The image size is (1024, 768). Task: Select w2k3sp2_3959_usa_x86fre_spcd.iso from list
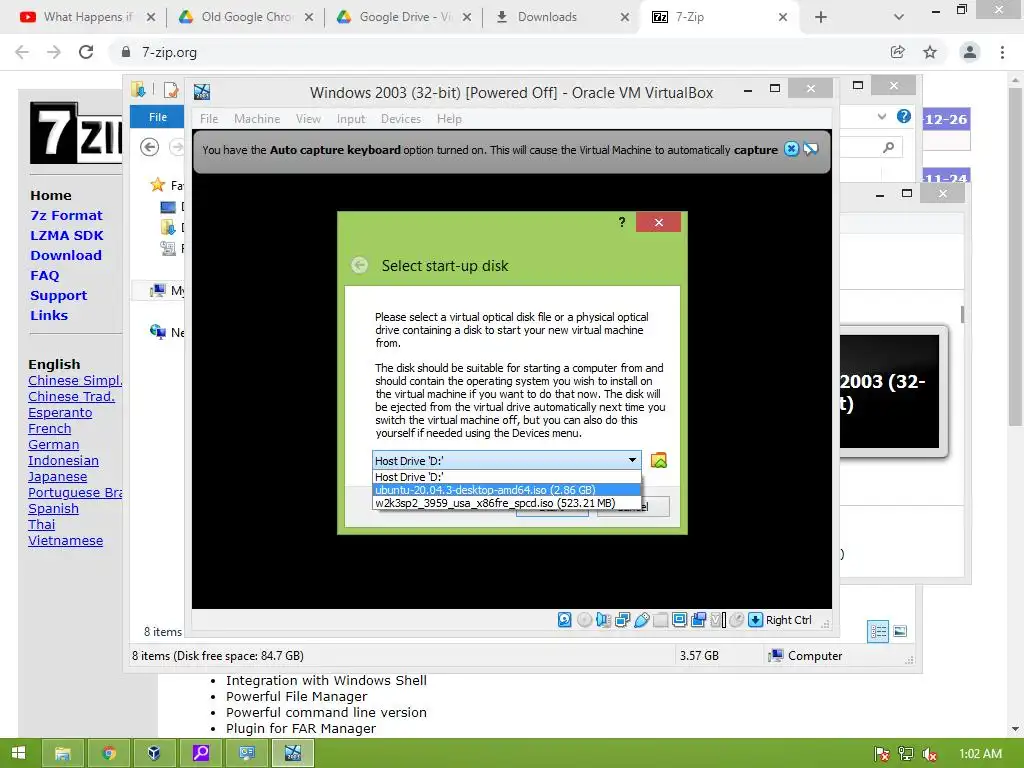[507, 503]
